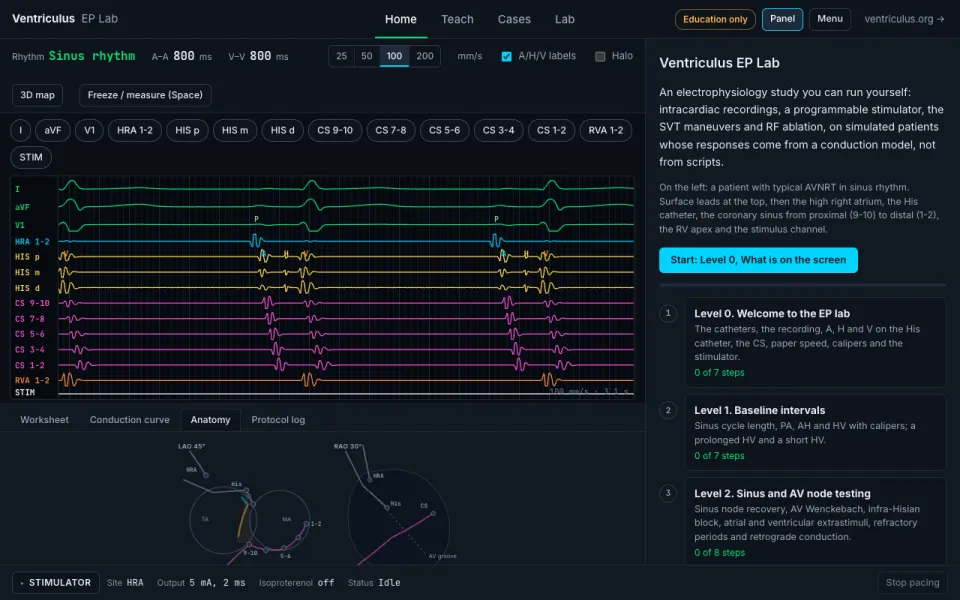Set paper speed to 50 mm/s

[367, 56]
